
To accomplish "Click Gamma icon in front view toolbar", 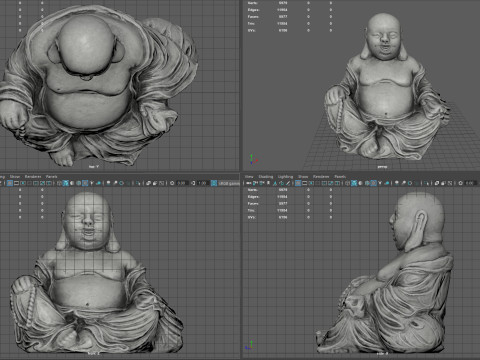I will [x=193, y=183].
